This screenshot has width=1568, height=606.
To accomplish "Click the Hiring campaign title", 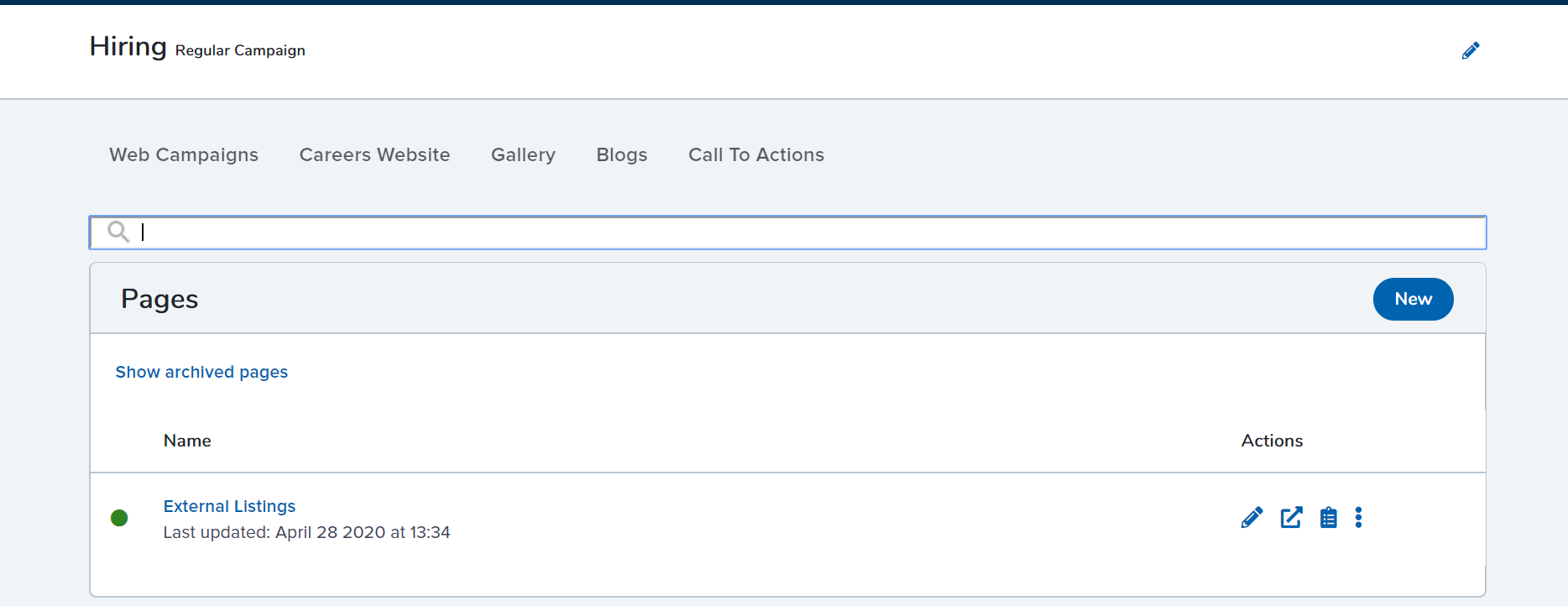I will coord(128,46).
